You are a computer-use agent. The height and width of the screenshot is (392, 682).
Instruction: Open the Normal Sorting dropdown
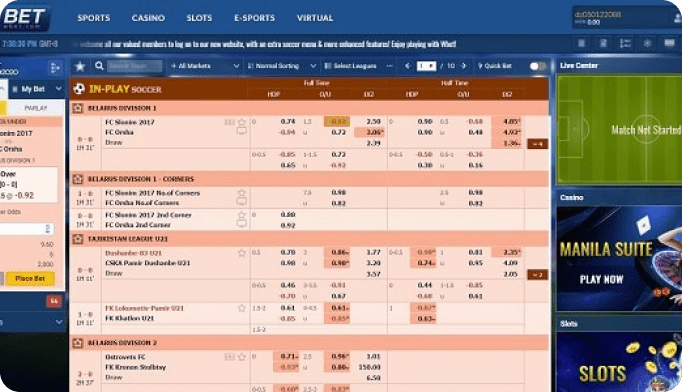pyautogui.click(x=281, y=66)
